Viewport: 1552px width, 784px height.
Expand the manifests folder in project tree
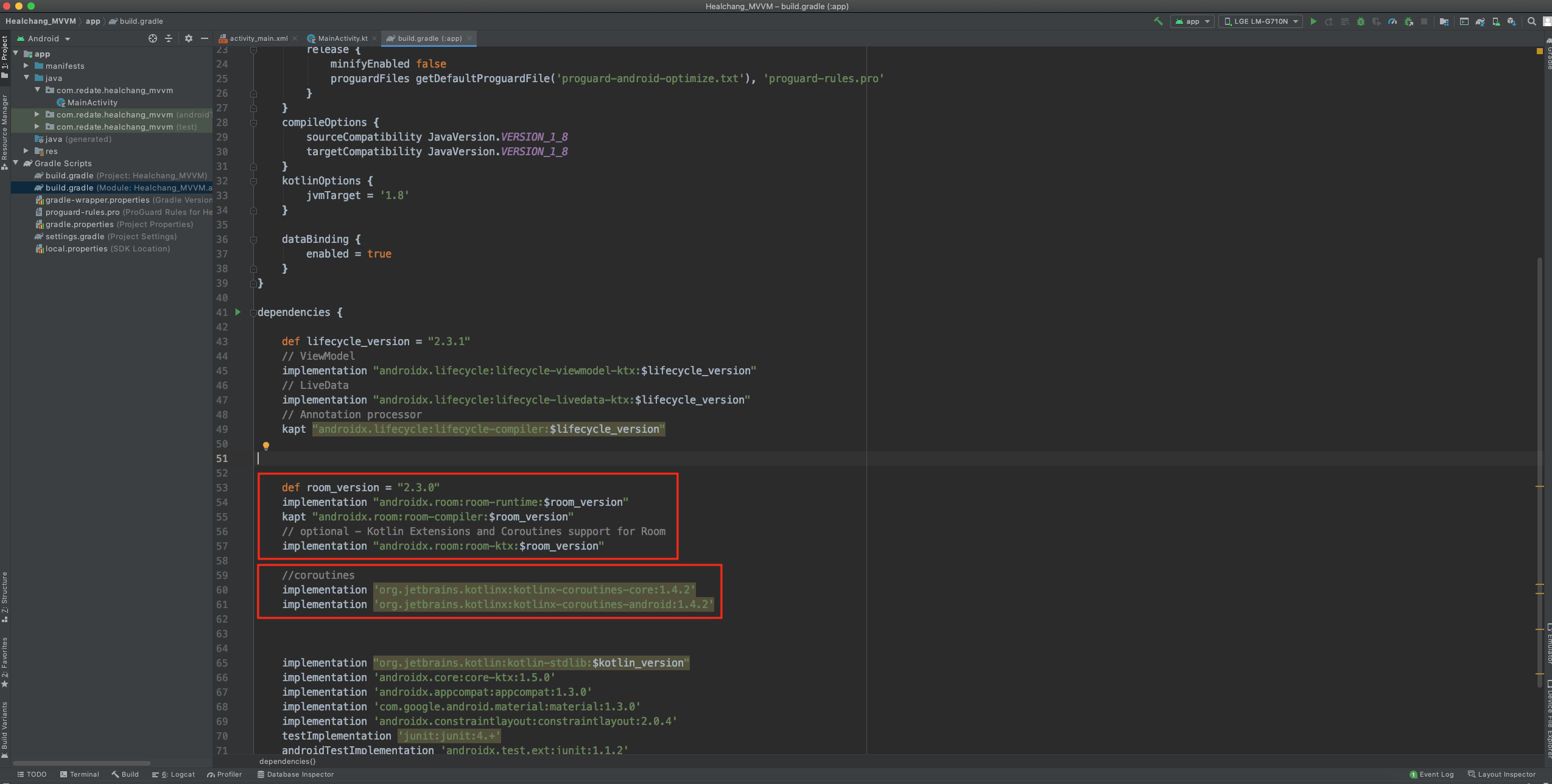26,66
